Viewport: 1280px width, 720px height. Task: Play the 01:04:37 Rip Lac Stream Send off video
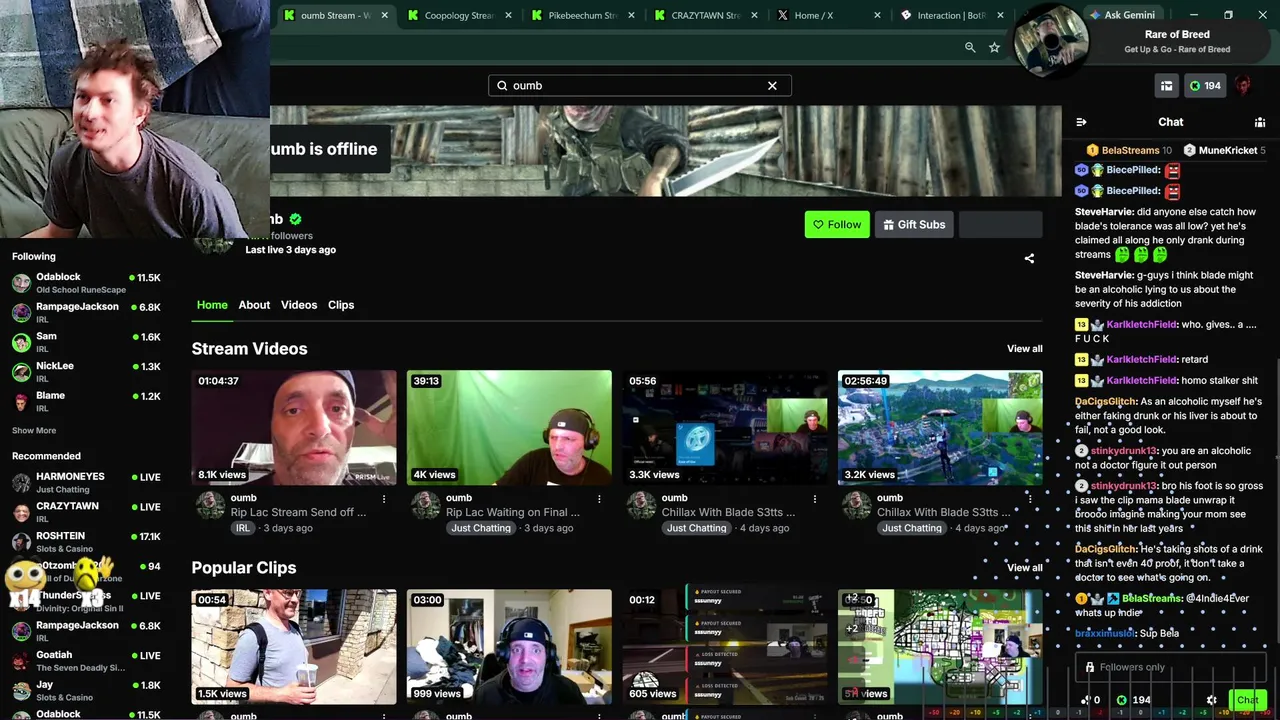coord(294,428)
